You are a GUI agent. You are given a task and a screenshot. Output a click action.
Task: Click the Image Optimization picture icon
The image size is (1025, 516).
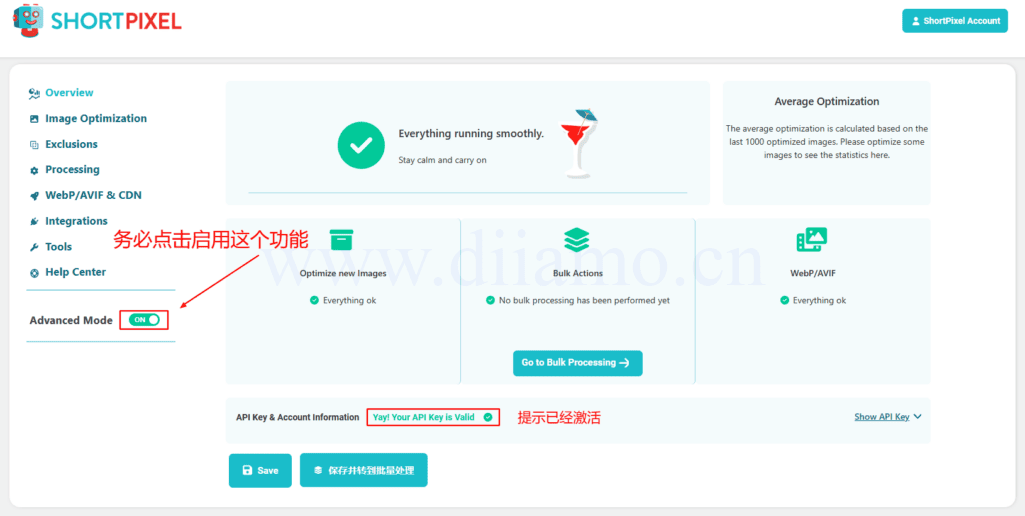click(35, 119)
